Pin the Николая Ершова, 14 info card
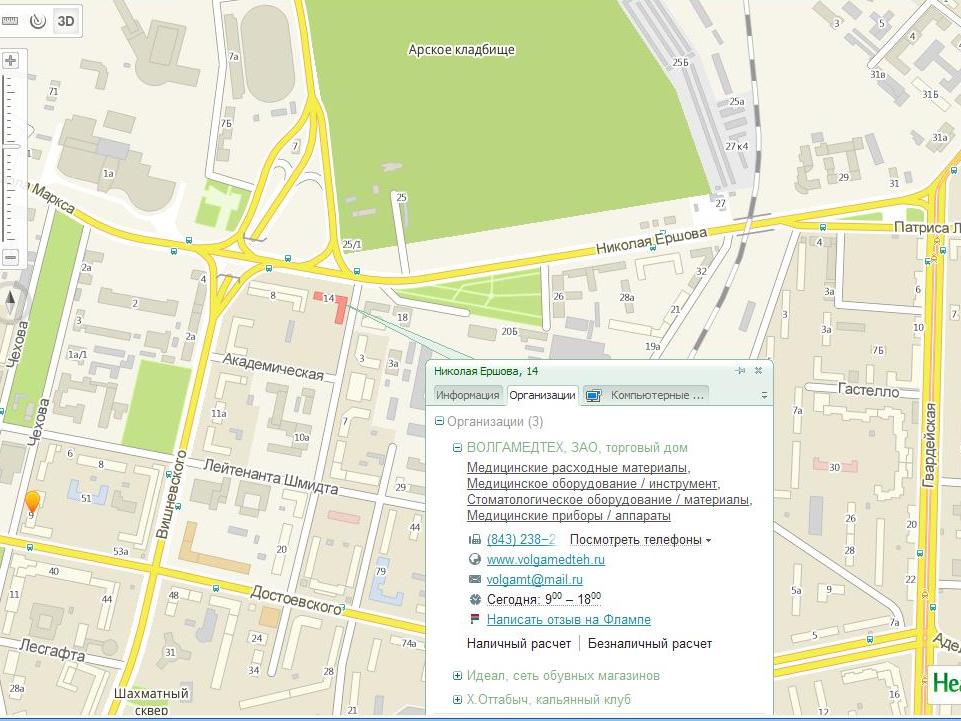Image resolution: width=961 pixels, height=721 pixels. point(740,371)
